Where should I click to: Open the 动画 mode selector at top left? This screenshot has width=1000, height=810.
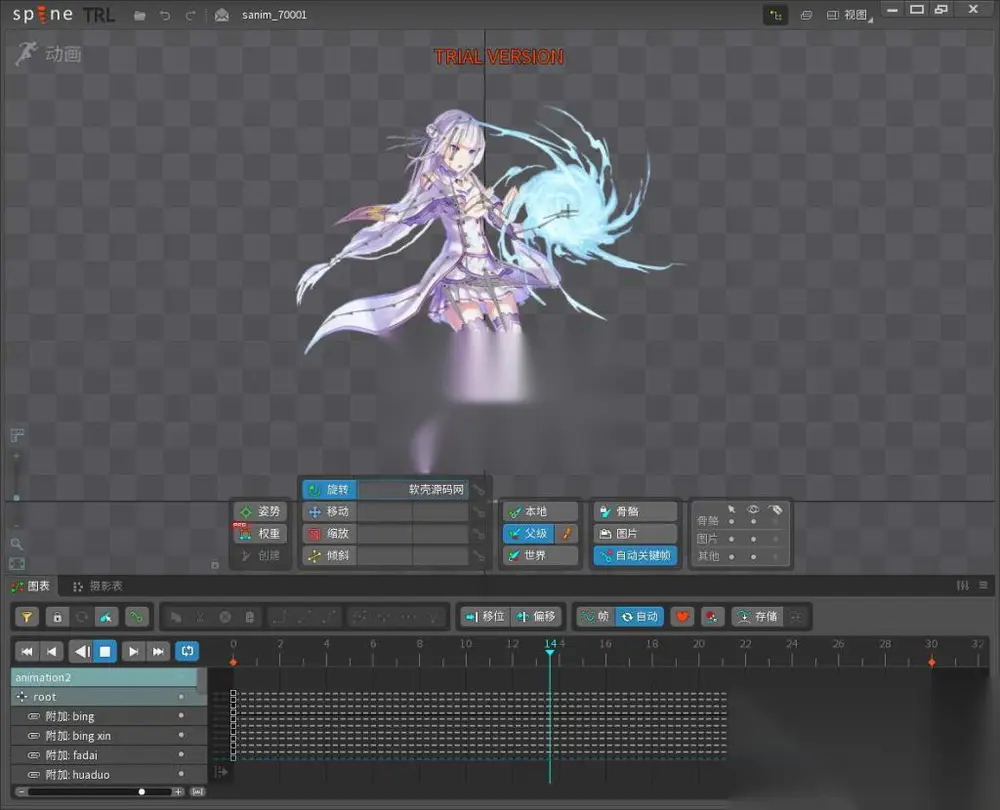coord(49,54)
